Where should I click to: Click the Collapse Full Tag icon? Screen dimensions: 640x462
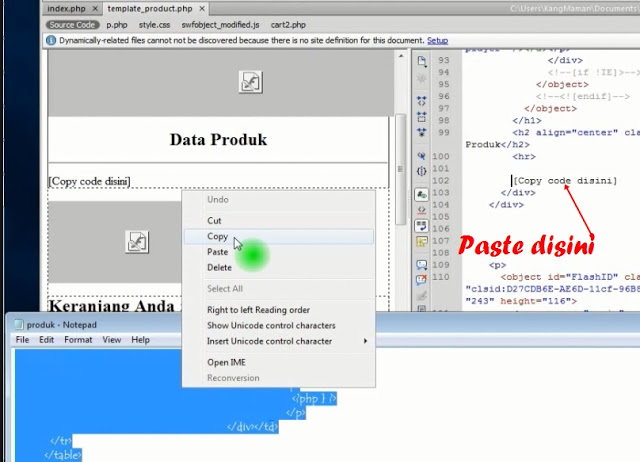[422, 100]
